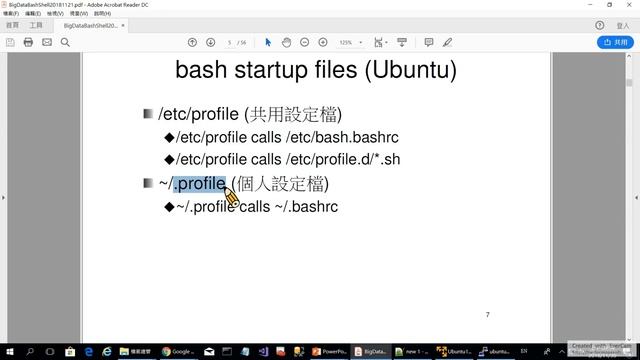Open File Explorer taskbar item
This screenshot has height=360, width=640.
[136, 351]
